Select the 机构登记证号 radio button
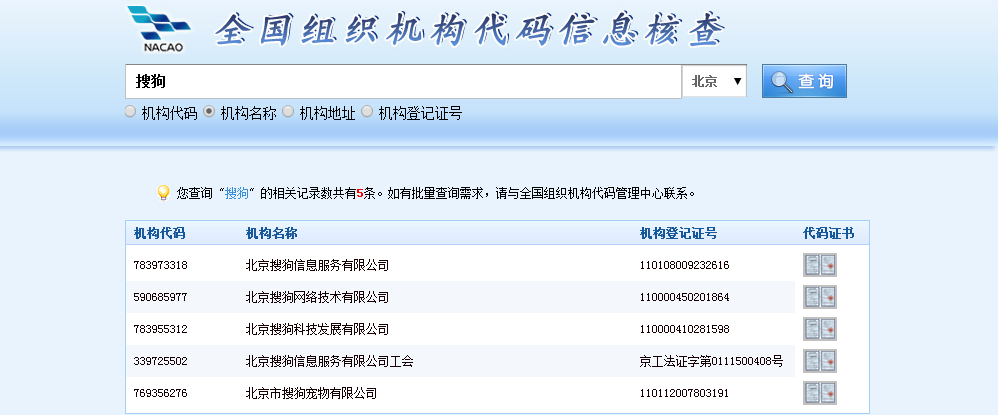Viewport: 998px width, 415px height. tap(367, 112)
